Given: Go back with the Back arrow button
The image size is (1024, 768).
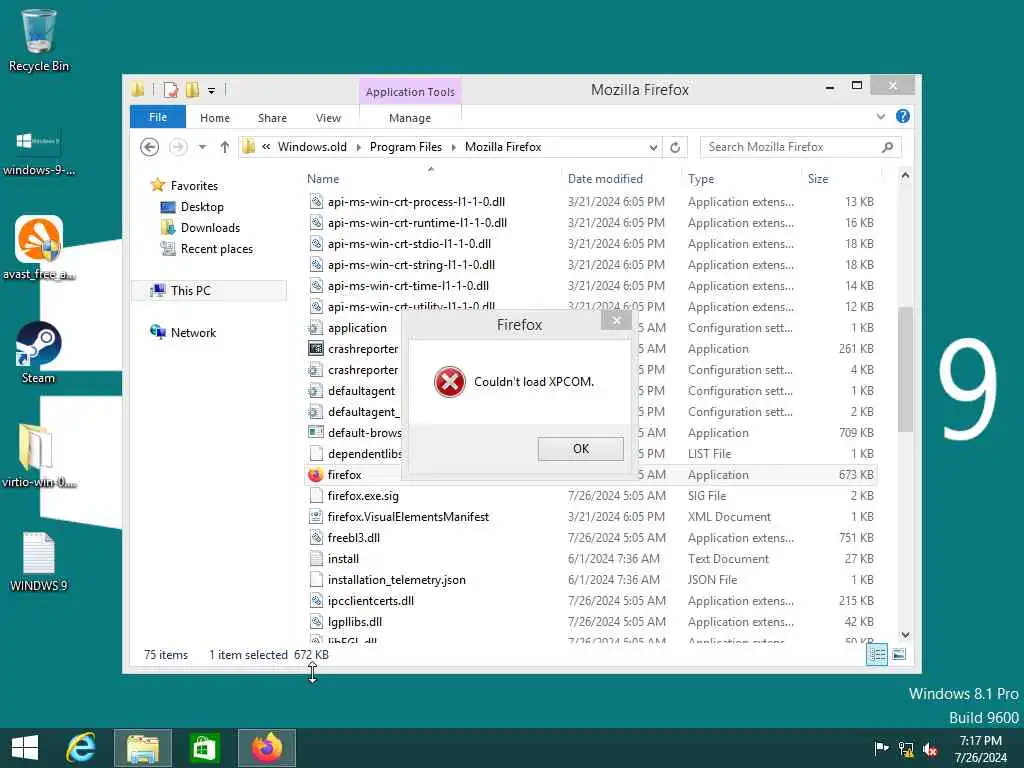Looking at the screenshot, I should click(x=150, y=147).
